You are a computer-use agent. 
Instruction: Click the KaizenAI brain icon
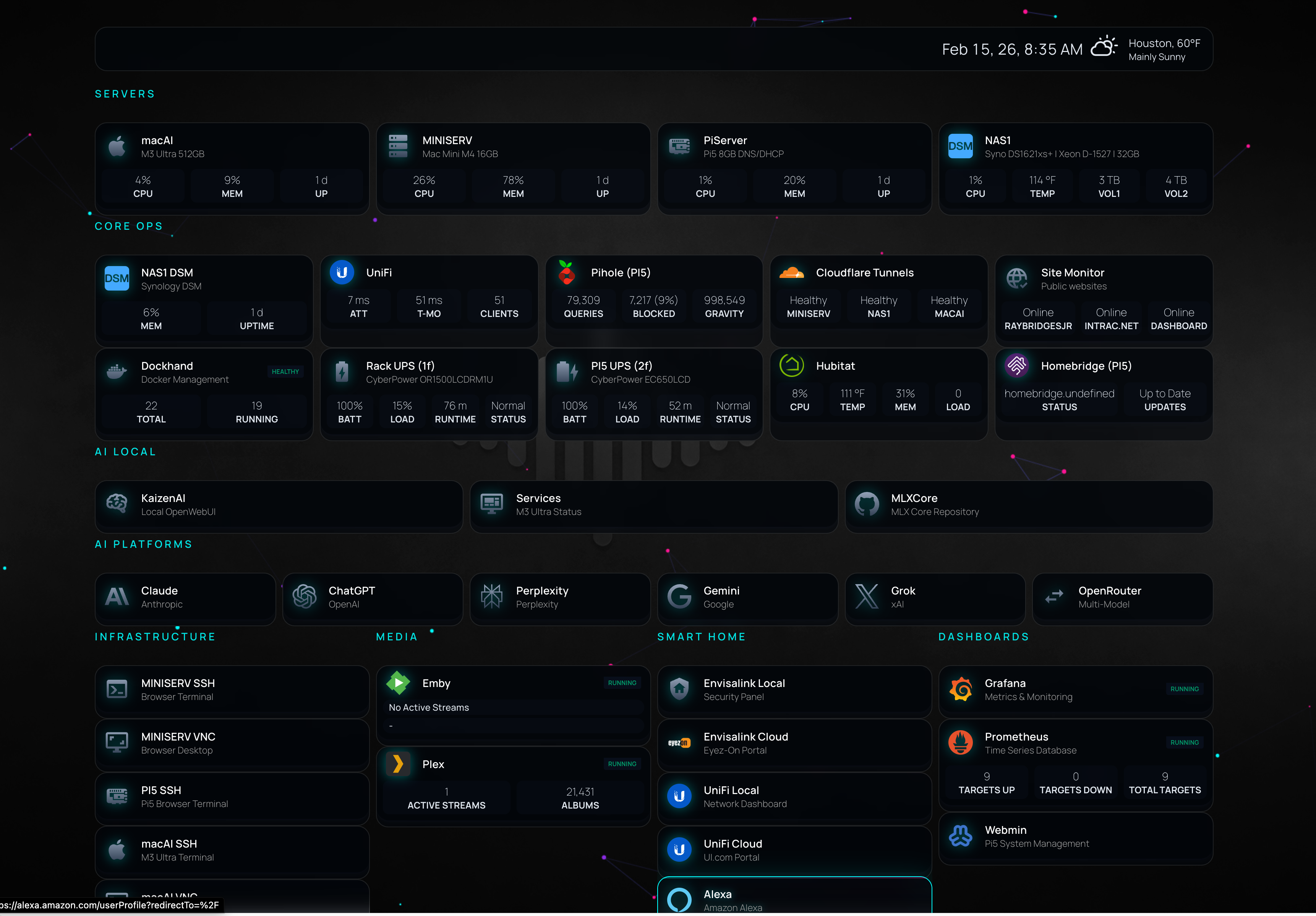coord(117,505)
